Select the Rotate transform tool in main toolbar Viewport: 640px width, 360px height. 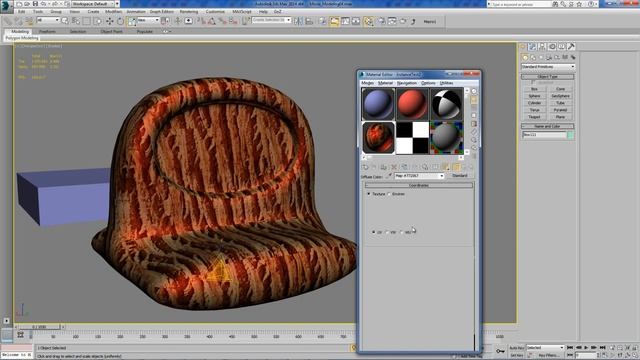pos(120,21)
